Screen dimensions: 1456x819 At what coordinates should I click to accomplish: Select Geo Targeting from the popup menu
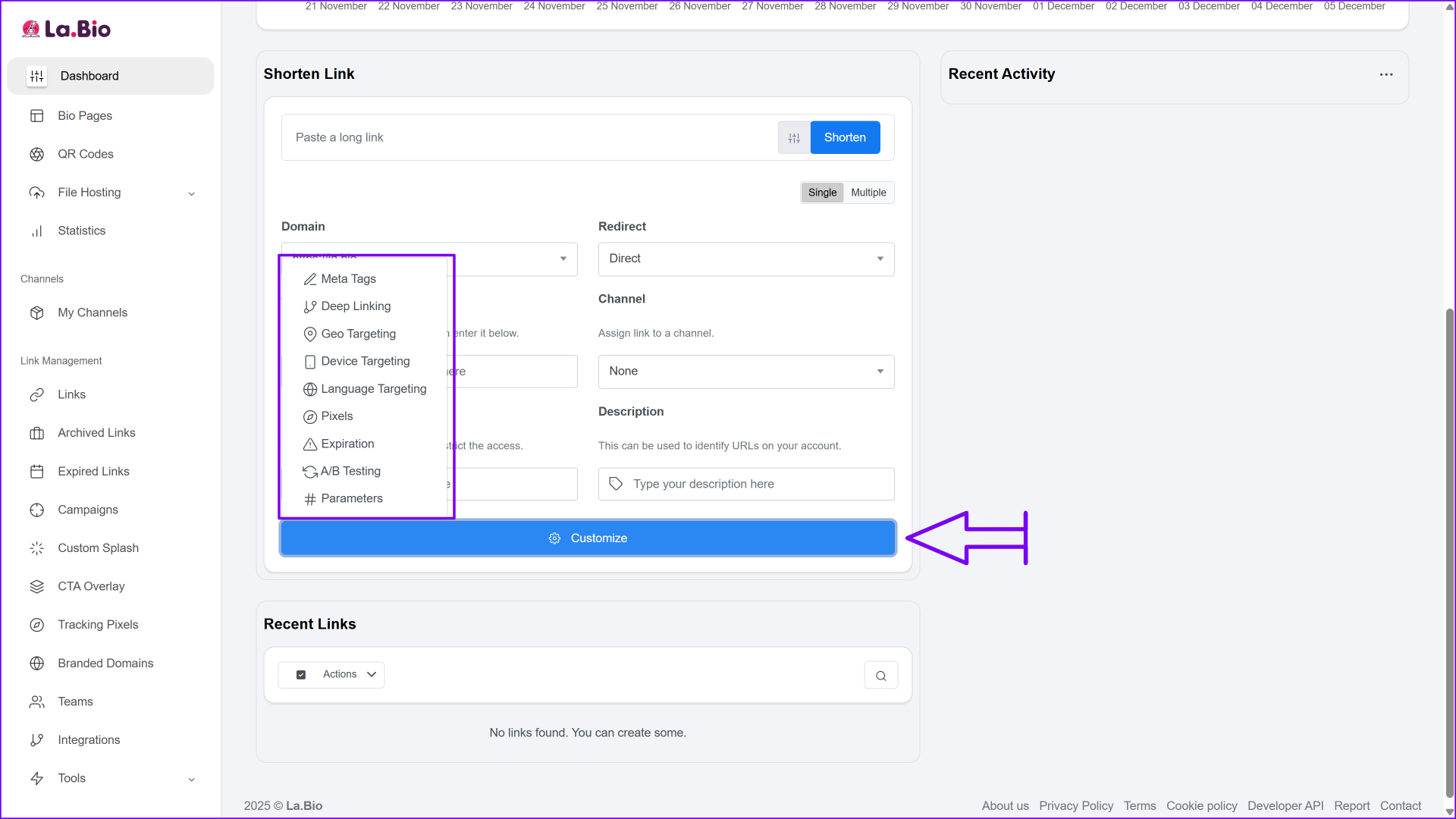click(x=358, y=334)
